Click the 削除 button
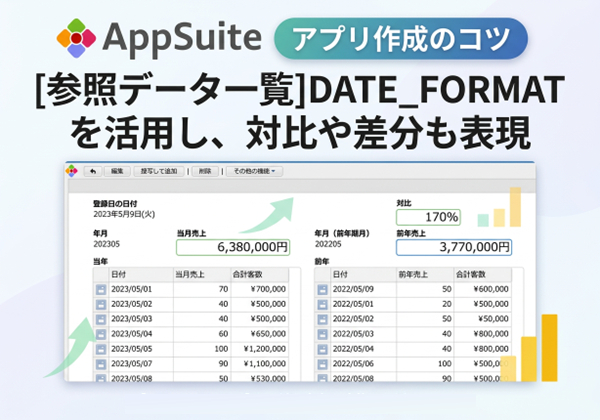This screenshot has width=600, height=420. pos(205,171)
